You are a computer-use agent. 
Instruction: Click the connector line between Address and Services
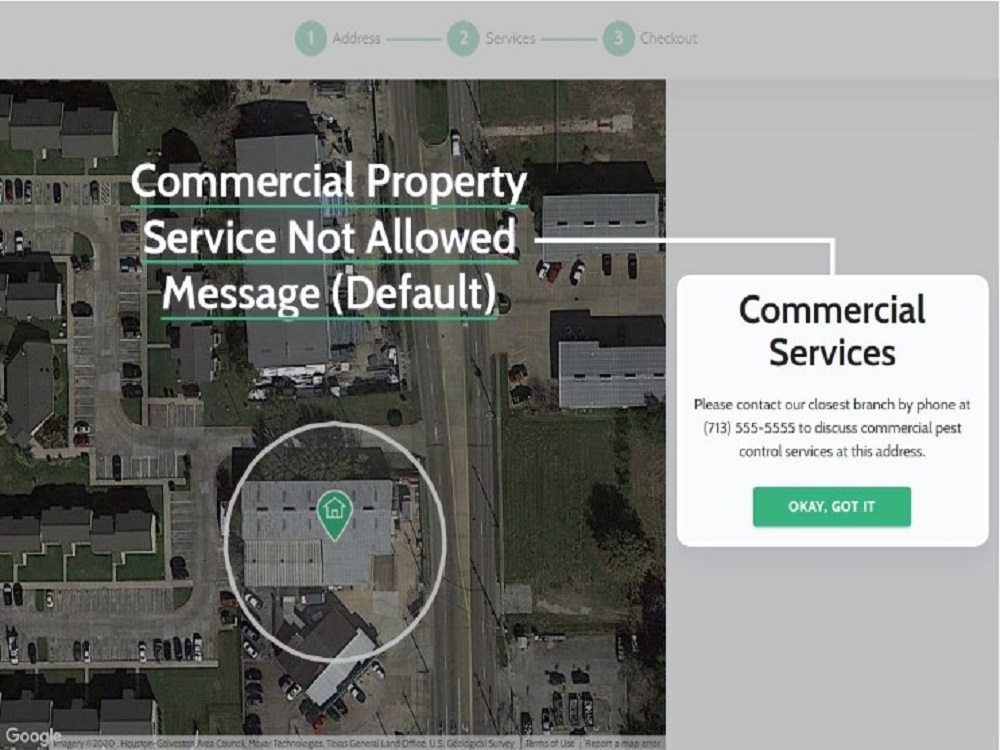point(413,39)
